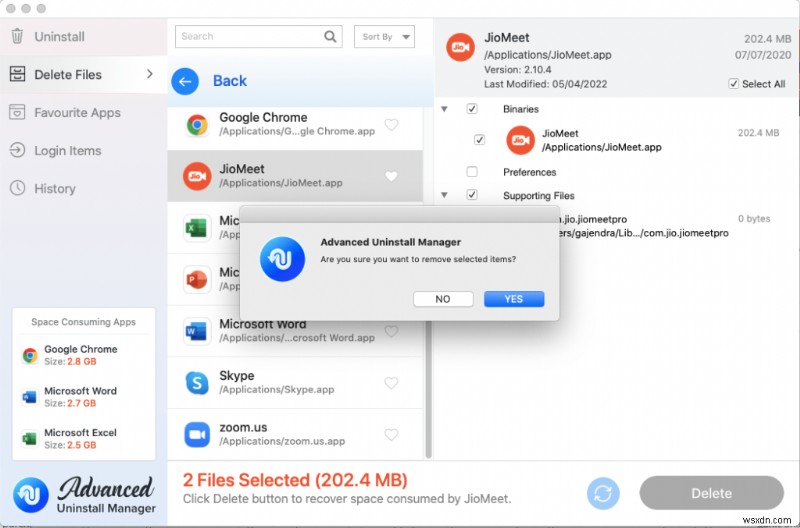The height and width of the screenshot is (528, 800).
Task: Click the blue refresh icon next to Delete
Action: coord(603,493)
